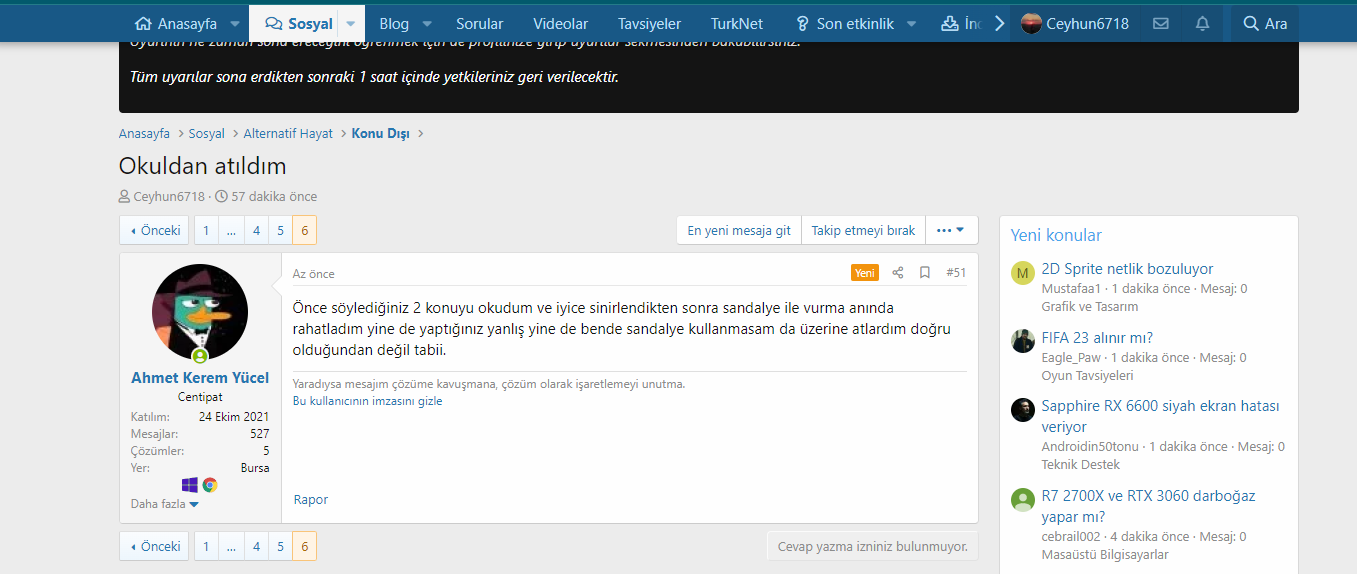Toggle thread watching via Takip etmeyi bırak
Viewport: 1357px width, 574px height.
(x=863, y=230)
